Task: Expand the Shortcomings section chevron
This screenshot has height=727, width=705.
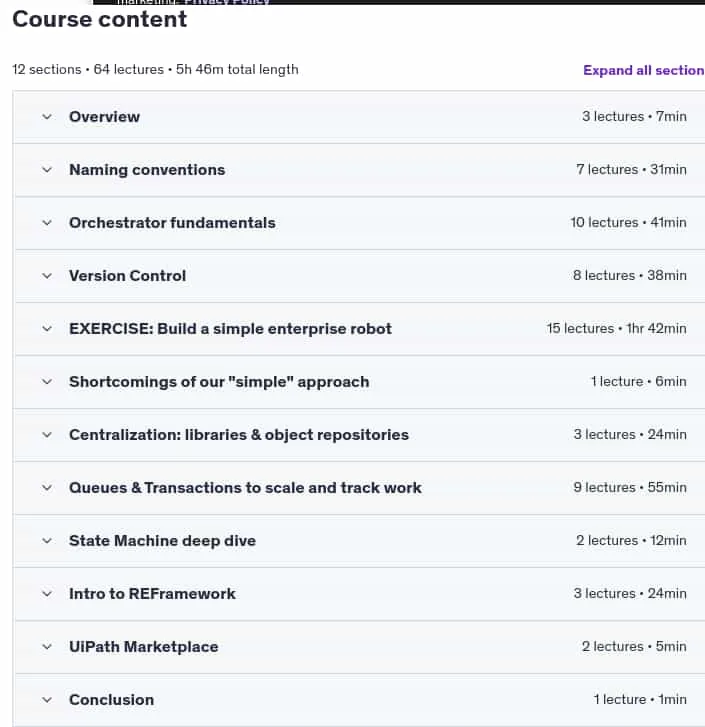Action: 47,382
